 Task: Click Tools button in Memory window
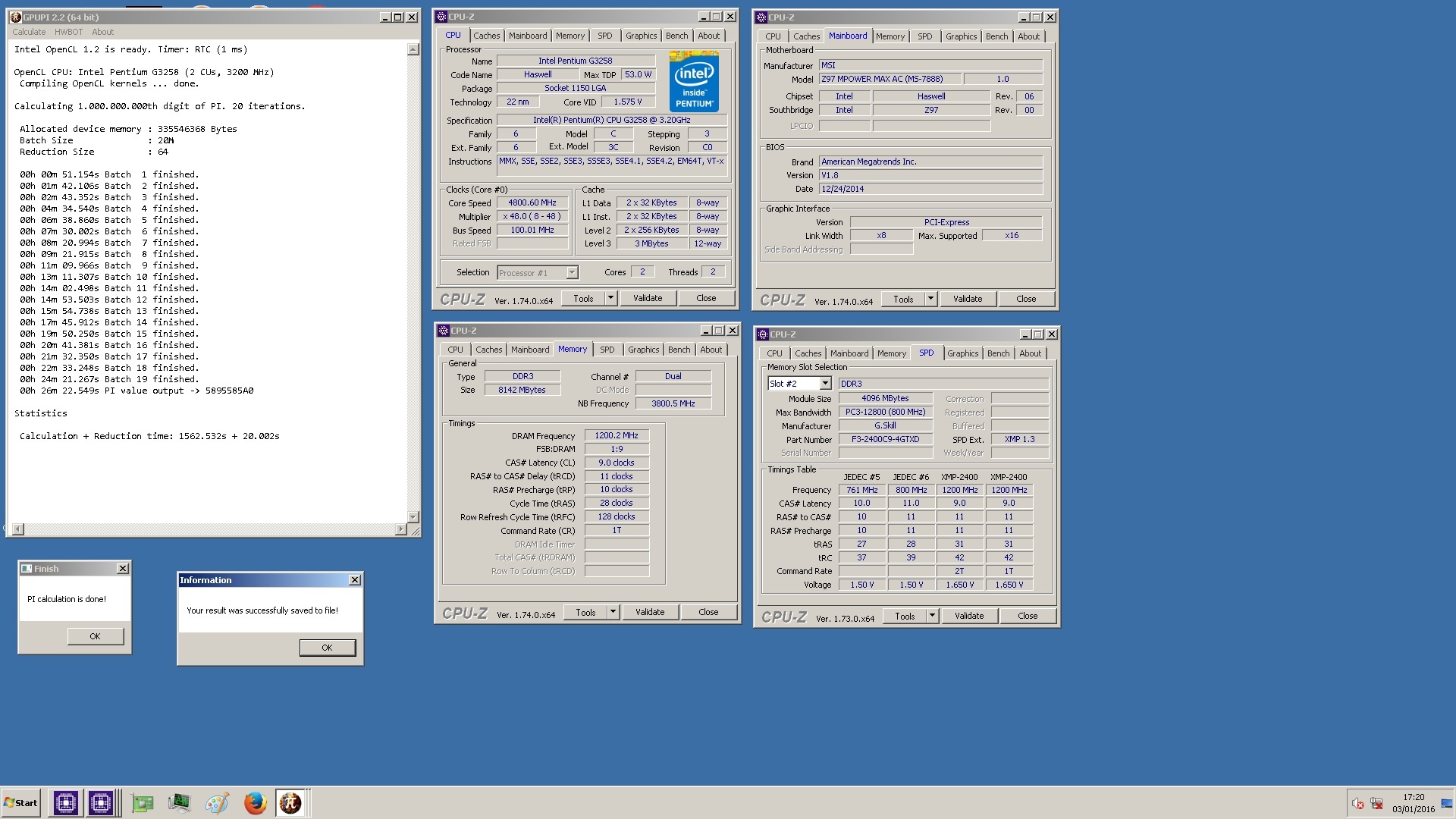[x=585, y=612]
